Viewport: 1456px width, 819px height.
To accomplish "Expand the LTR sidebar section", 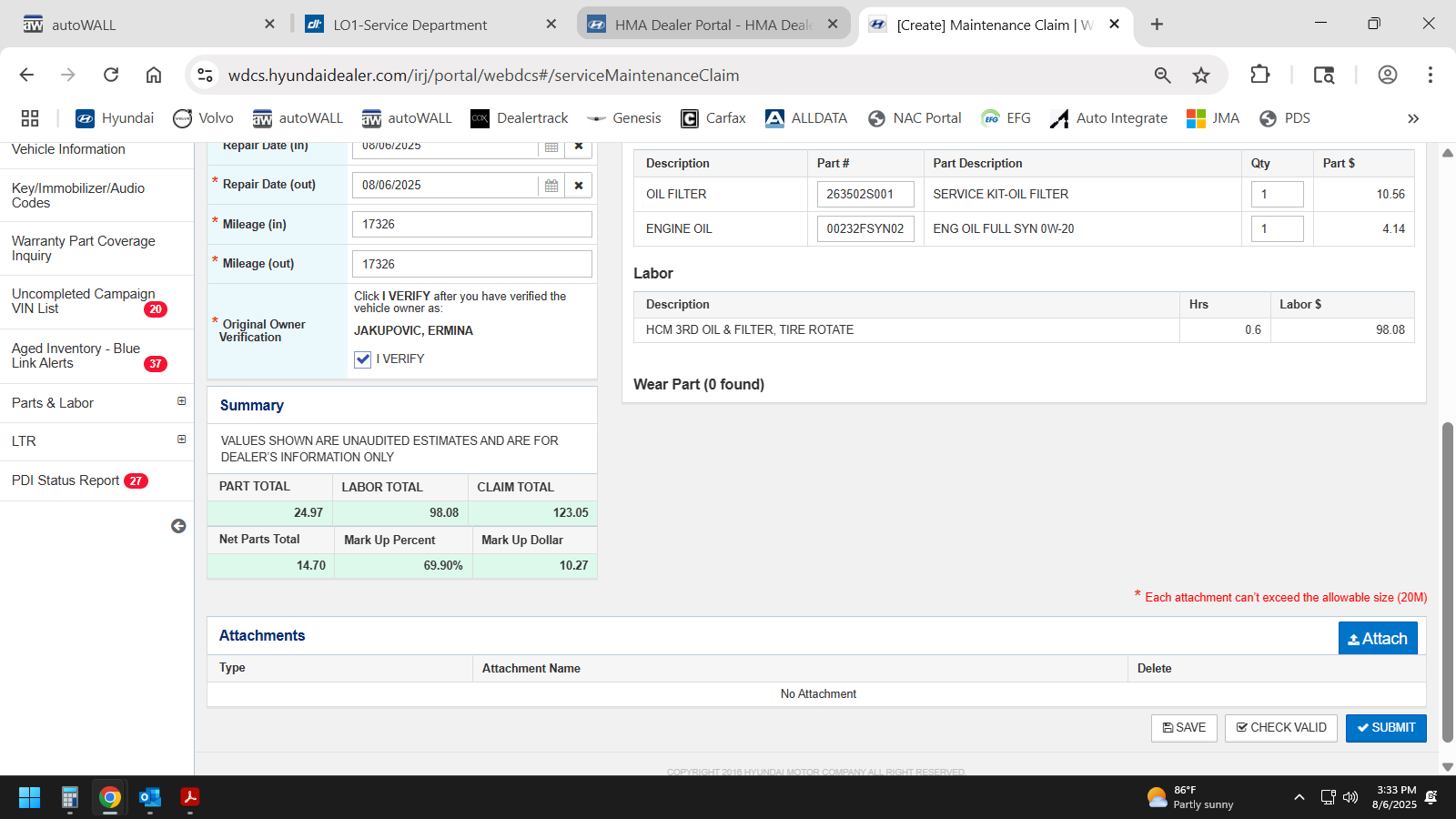I will 181,440.
